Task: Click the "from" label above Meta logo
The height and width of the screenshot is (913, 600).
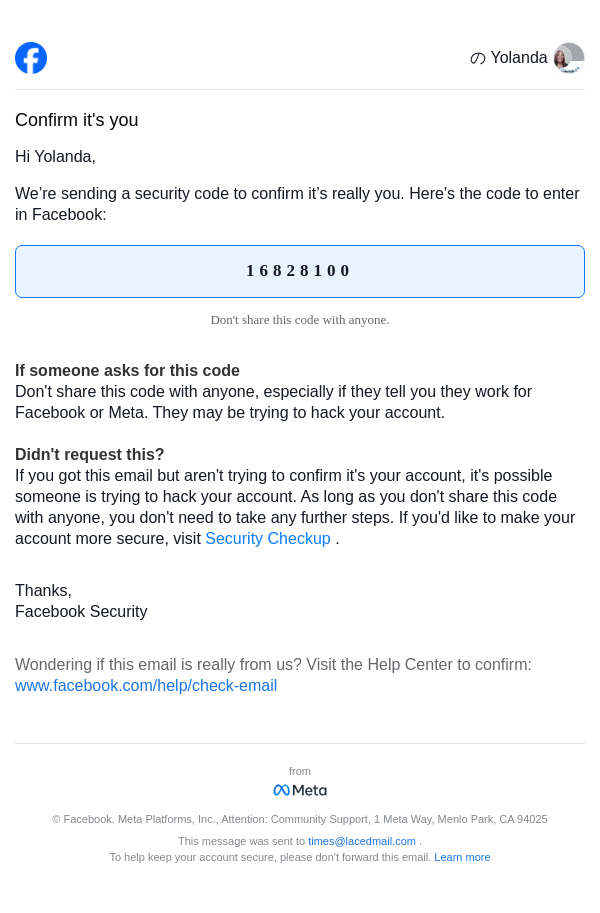Action: [300, 771]
